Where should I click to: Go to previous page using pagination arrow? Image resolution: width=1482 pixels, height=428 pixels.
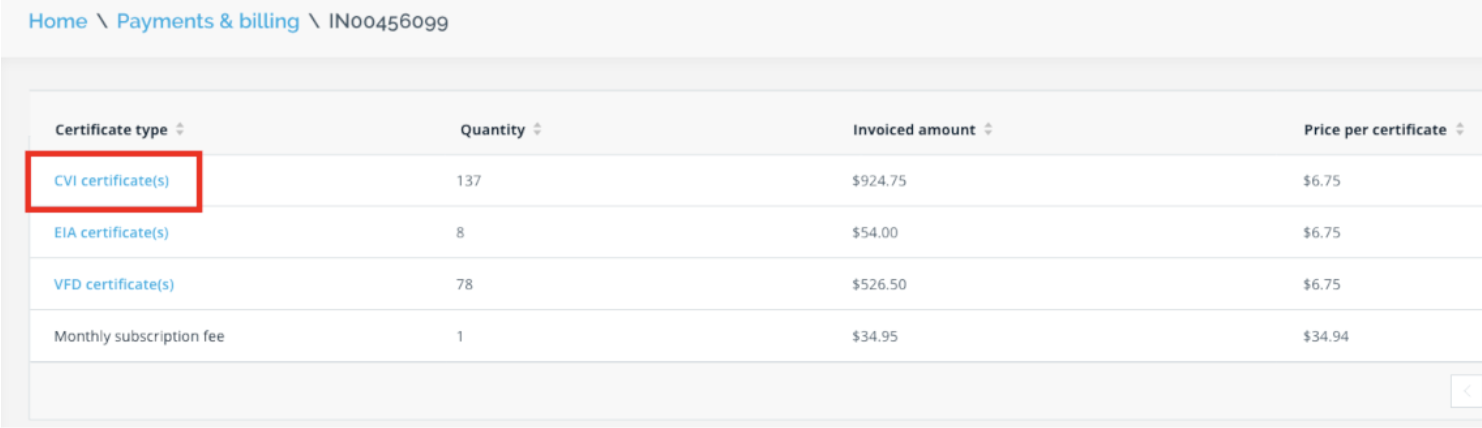(x=1466, y=392)
